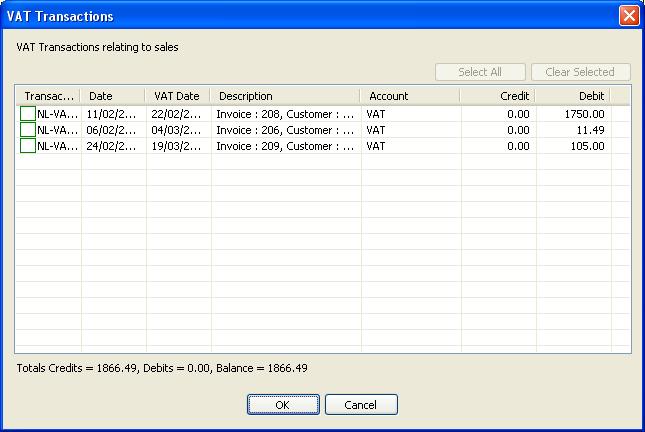Sort by the Account column header

[x=411, y=96]
